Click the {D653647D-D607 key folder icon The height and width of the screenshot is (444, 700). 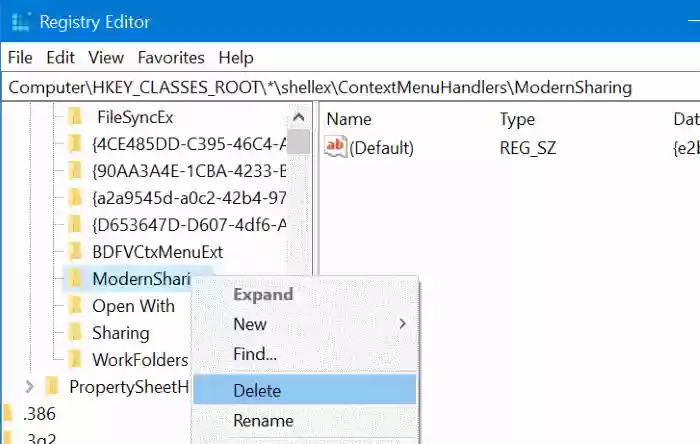click(x=75, y=225)
